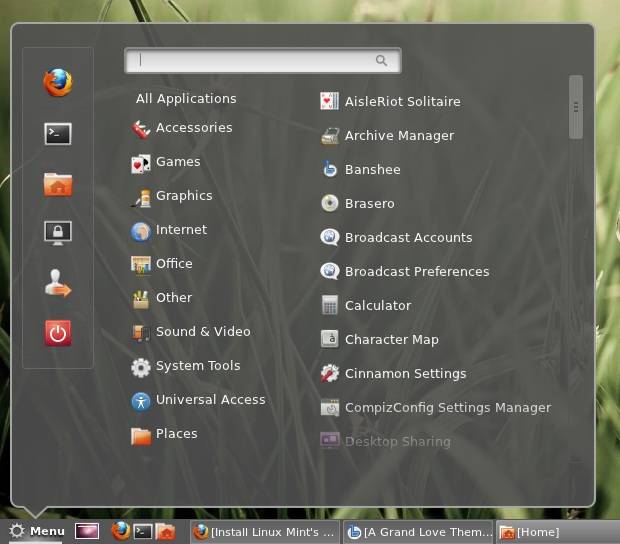Open Cinnamon Settings
This screenshot has width=620, height=544.
pyautogui.click(x=405, y=374)
